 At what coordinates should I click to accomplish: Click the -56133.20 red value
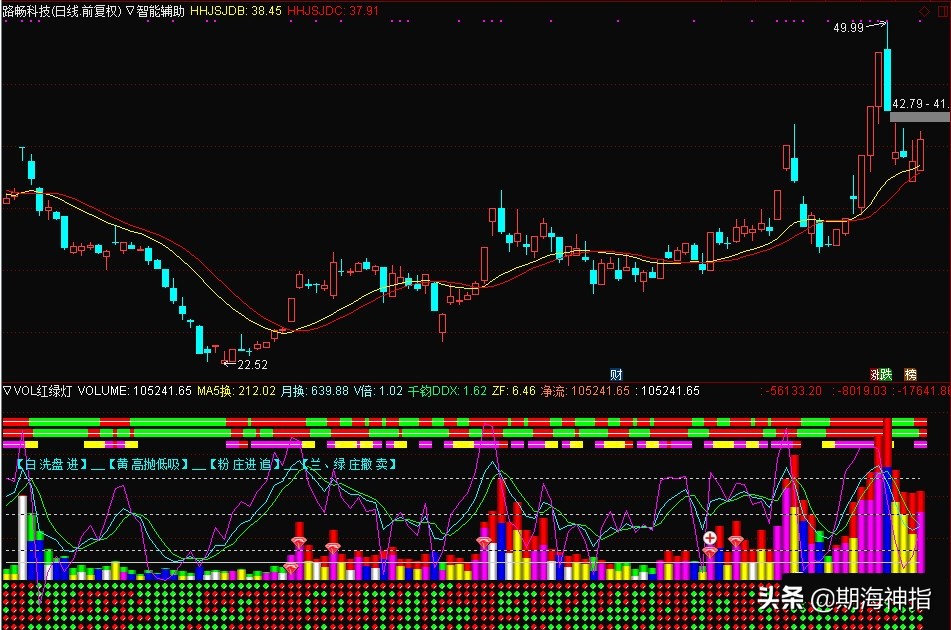click(794, 391)
